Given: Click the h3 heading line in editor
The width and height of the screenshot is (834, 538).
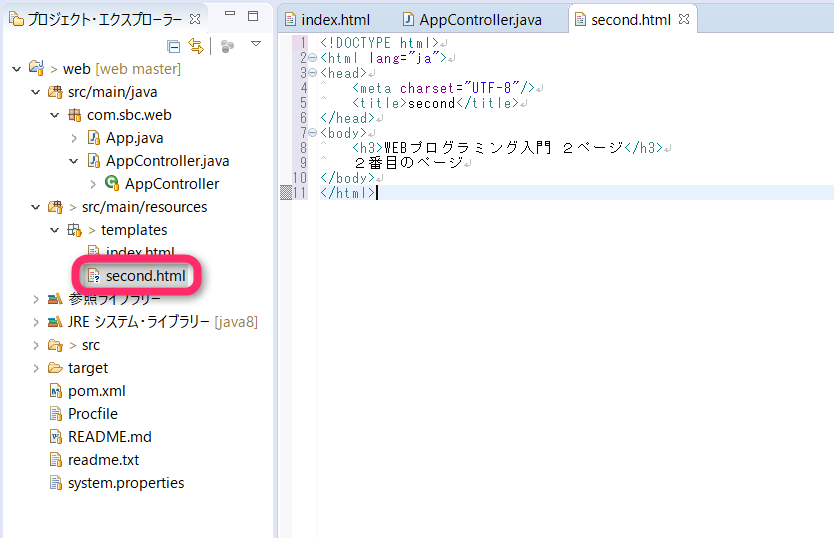Looking at the screenshot, I should pyautogui.click(x=507, y=147).
